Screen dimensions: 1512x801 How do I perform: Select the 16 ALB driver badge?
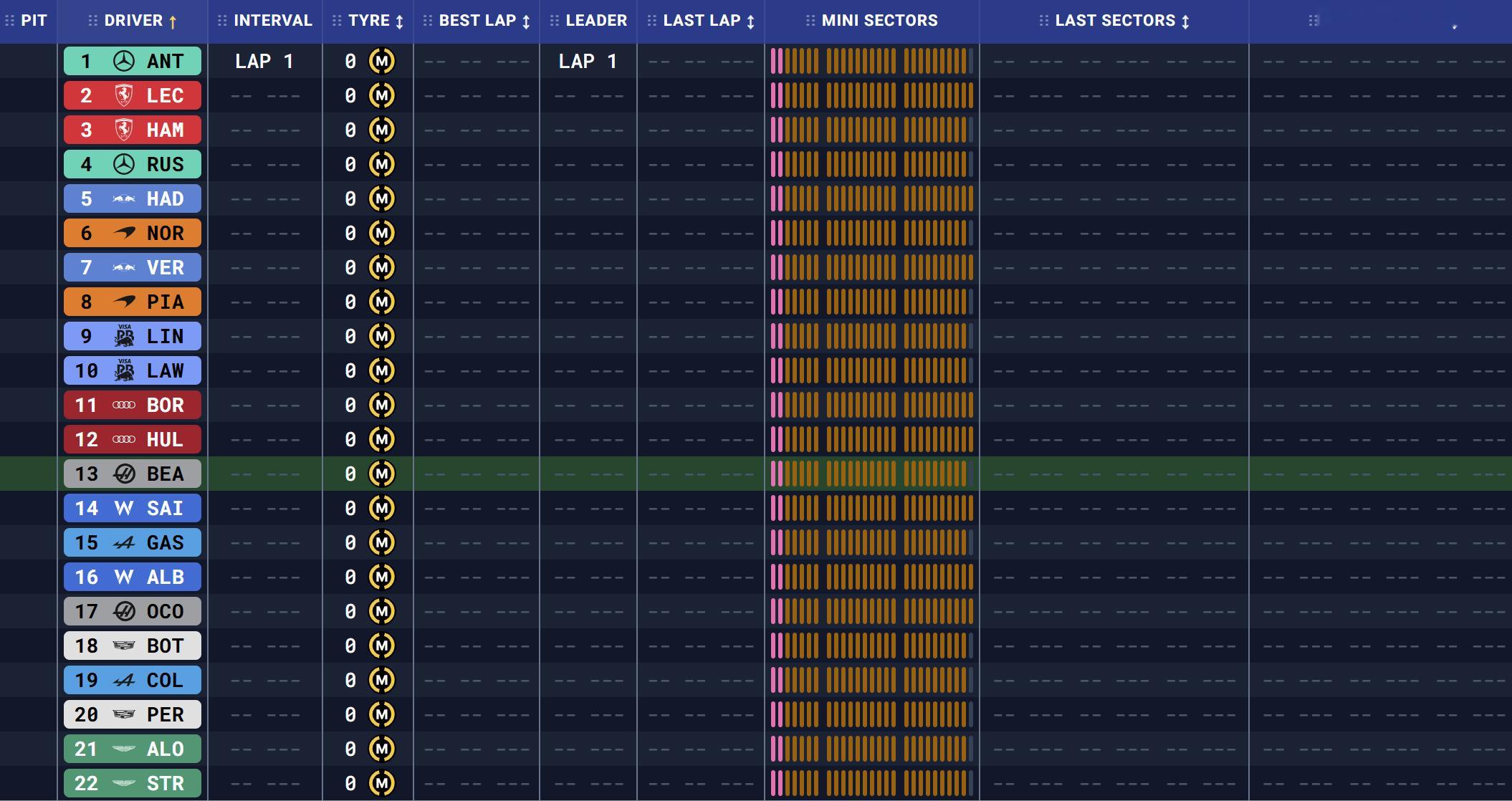(x=133, y=577)
